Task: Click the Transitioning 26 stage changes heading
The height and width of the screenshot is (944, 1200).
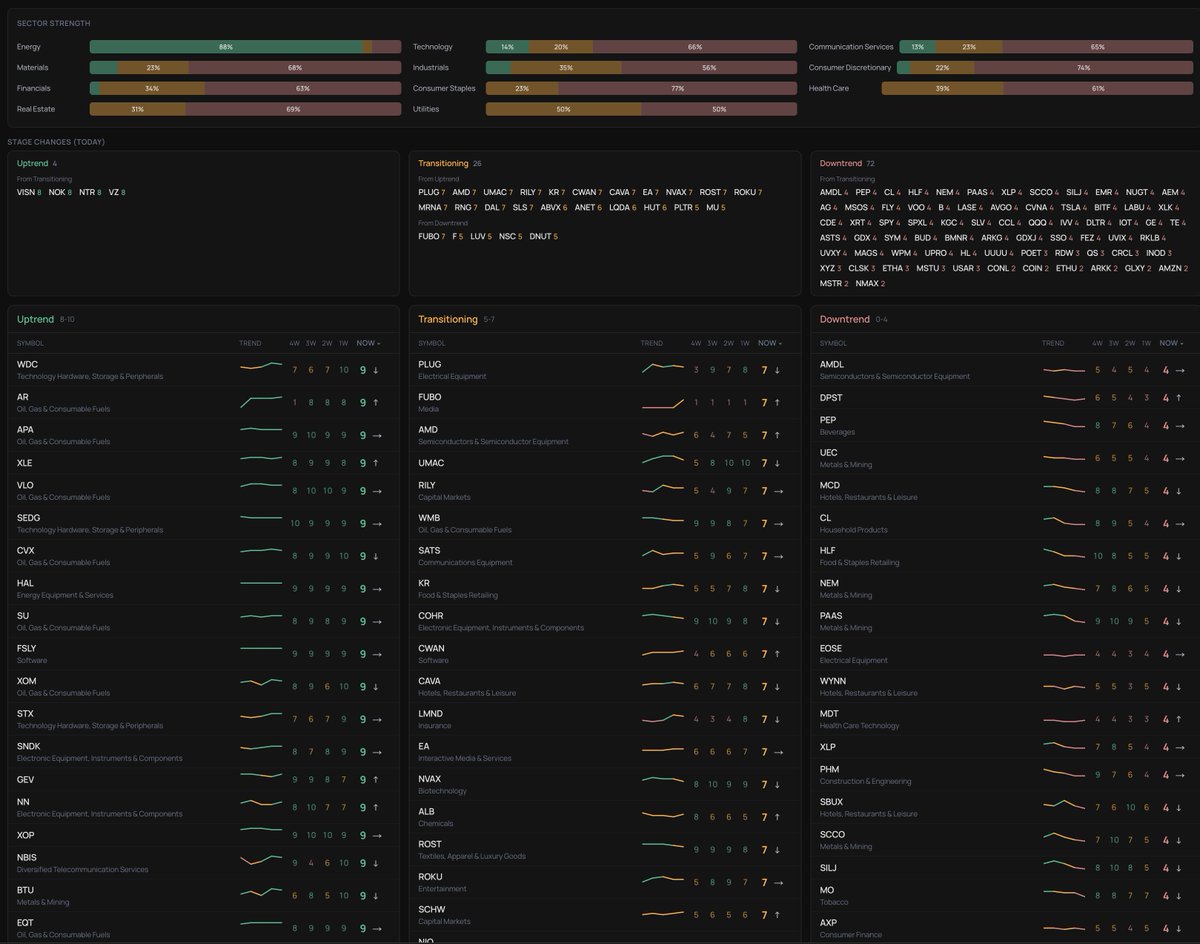Action: pos(450,163)
